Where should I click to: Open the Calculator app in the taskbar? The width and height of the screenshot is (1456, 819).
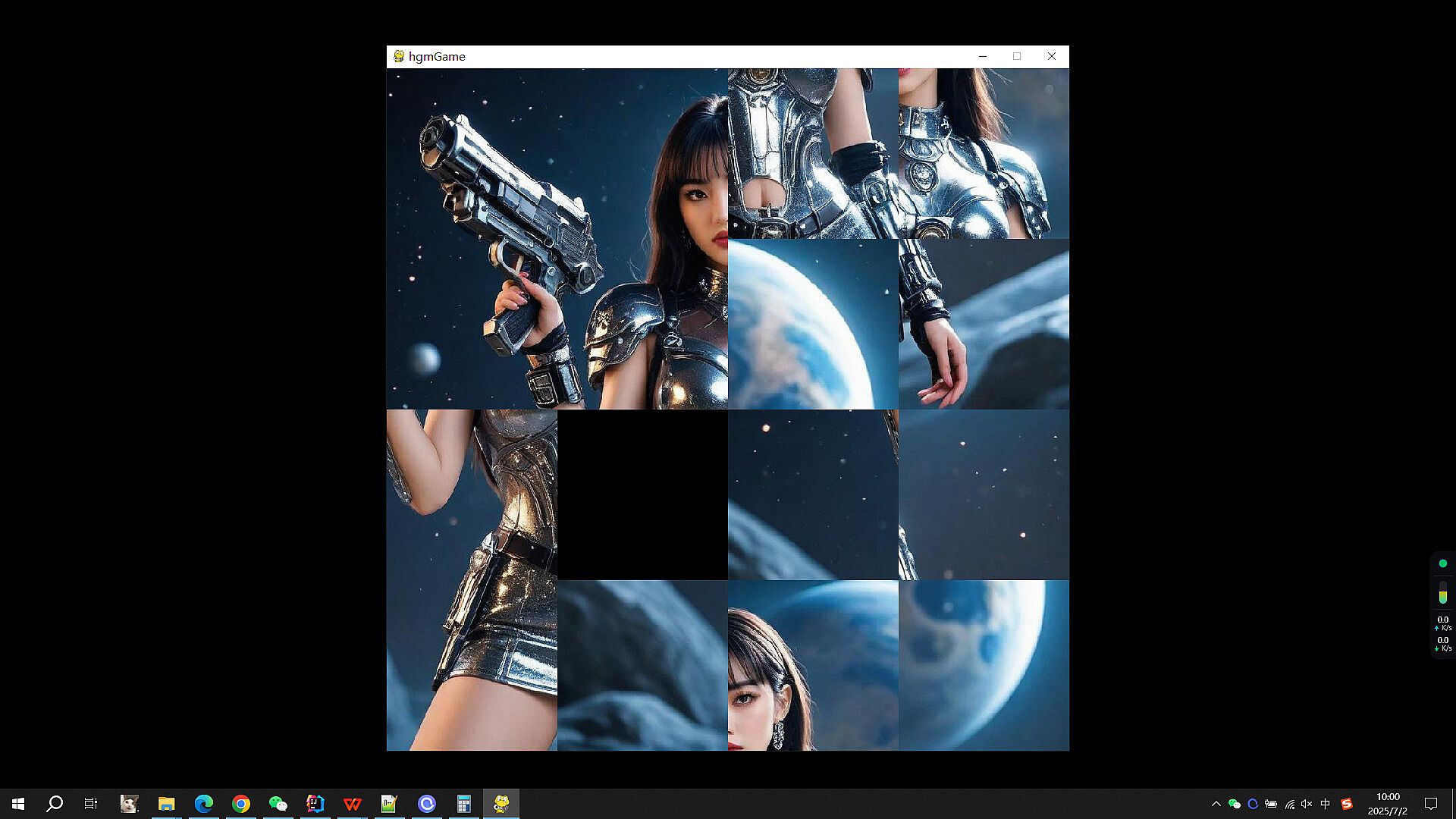[463, 804]
